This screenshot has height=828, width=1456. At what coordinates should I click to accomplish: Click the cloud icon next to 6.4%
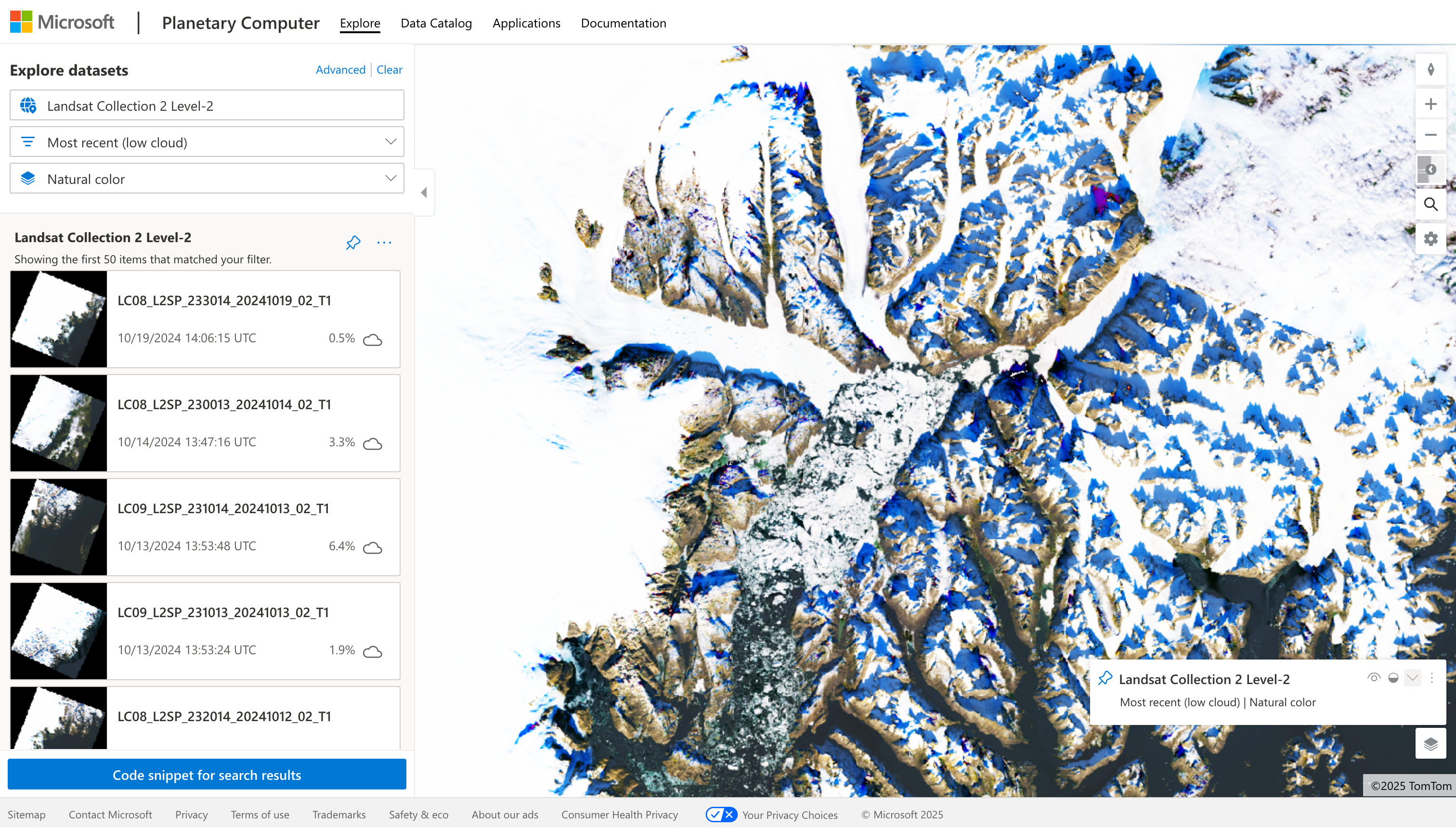373,548
